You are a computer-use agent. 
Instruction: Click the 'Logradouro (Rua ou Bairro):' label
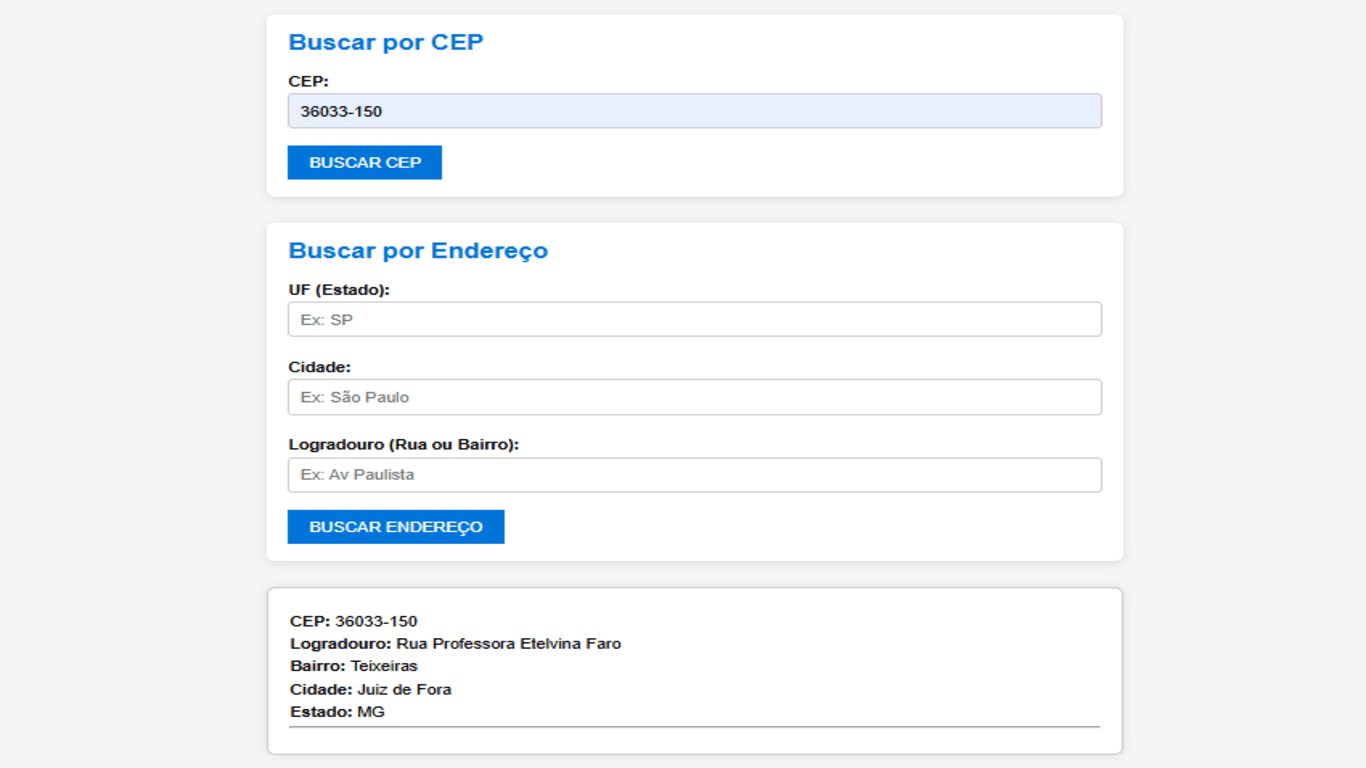click(403, 444)
